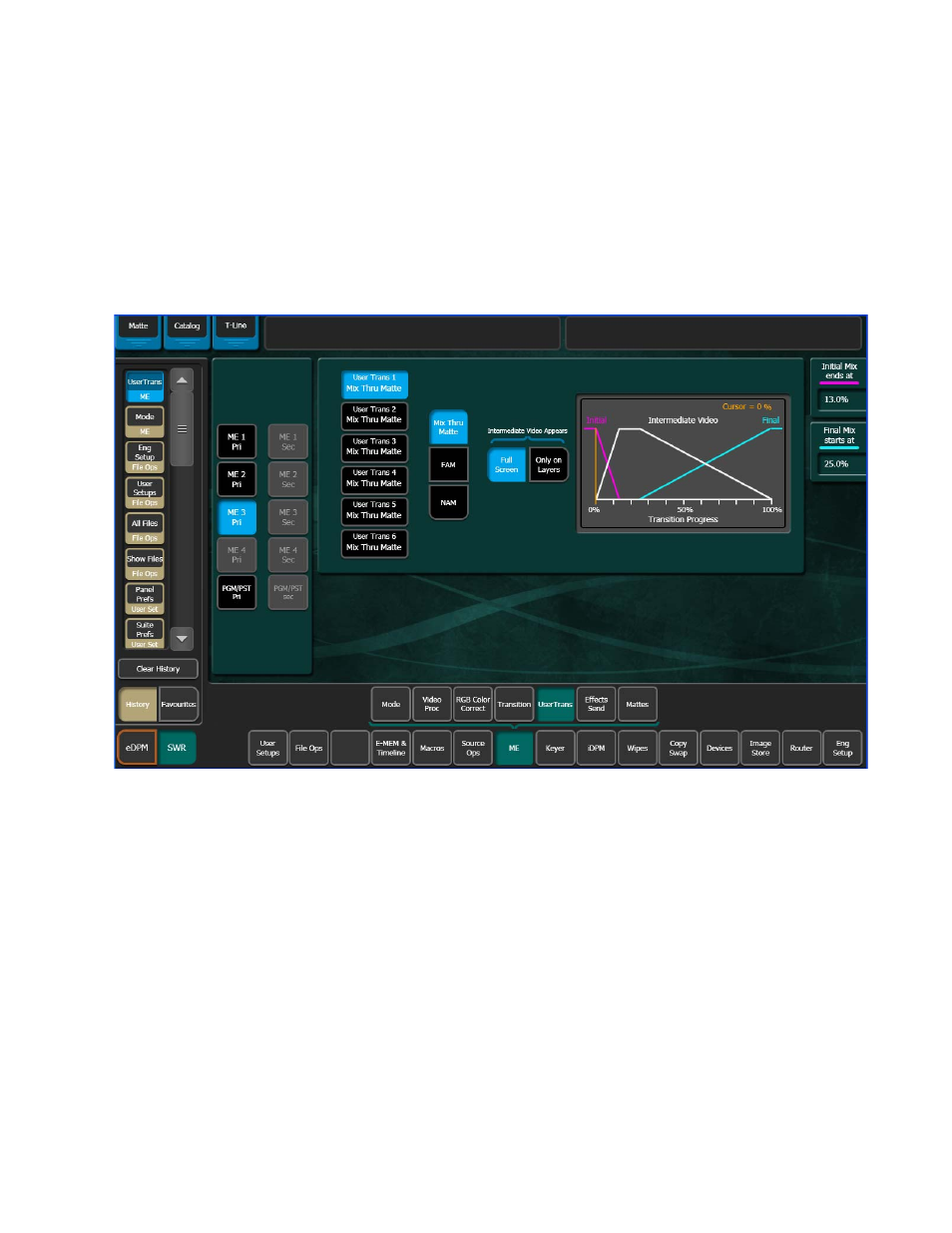Select ME 3 Pri bank
The height and width of the screenshot is (1233, 952).
(x=237, y=517)
